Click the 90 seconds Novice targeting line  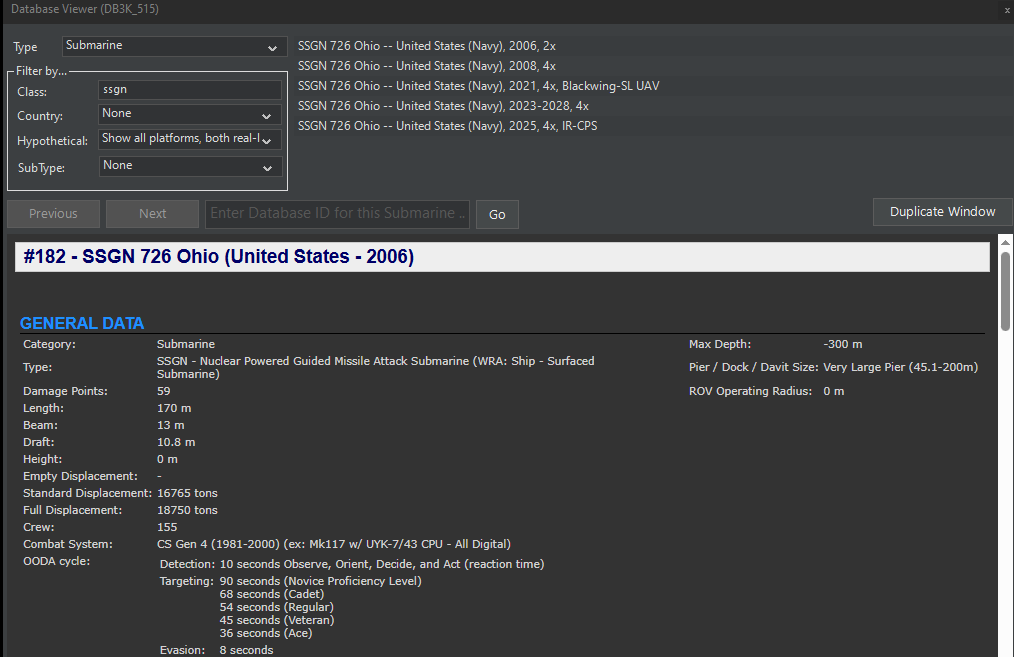click(x=320, y=581)
